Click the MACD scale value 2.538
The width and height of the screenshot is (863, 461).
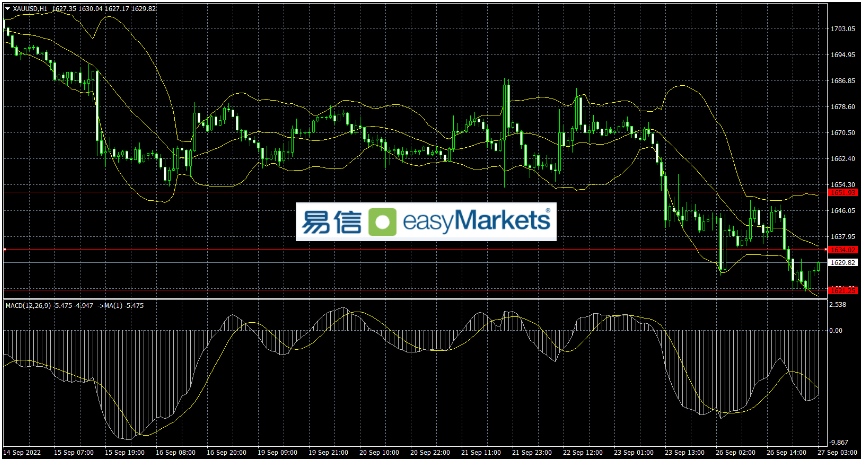point(840,304)
